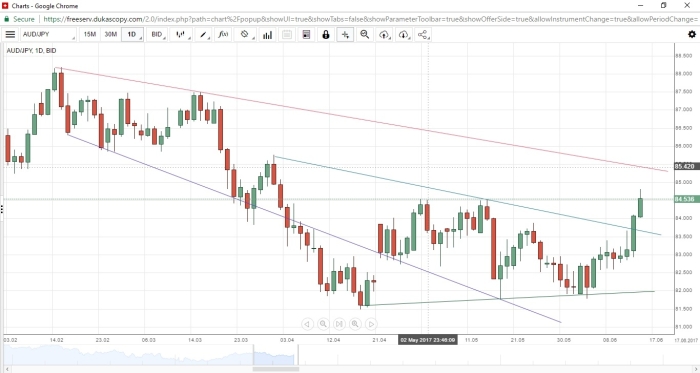Screen dimensions: 700x373
Task: Open the share options icon
Action: (423, 34)
